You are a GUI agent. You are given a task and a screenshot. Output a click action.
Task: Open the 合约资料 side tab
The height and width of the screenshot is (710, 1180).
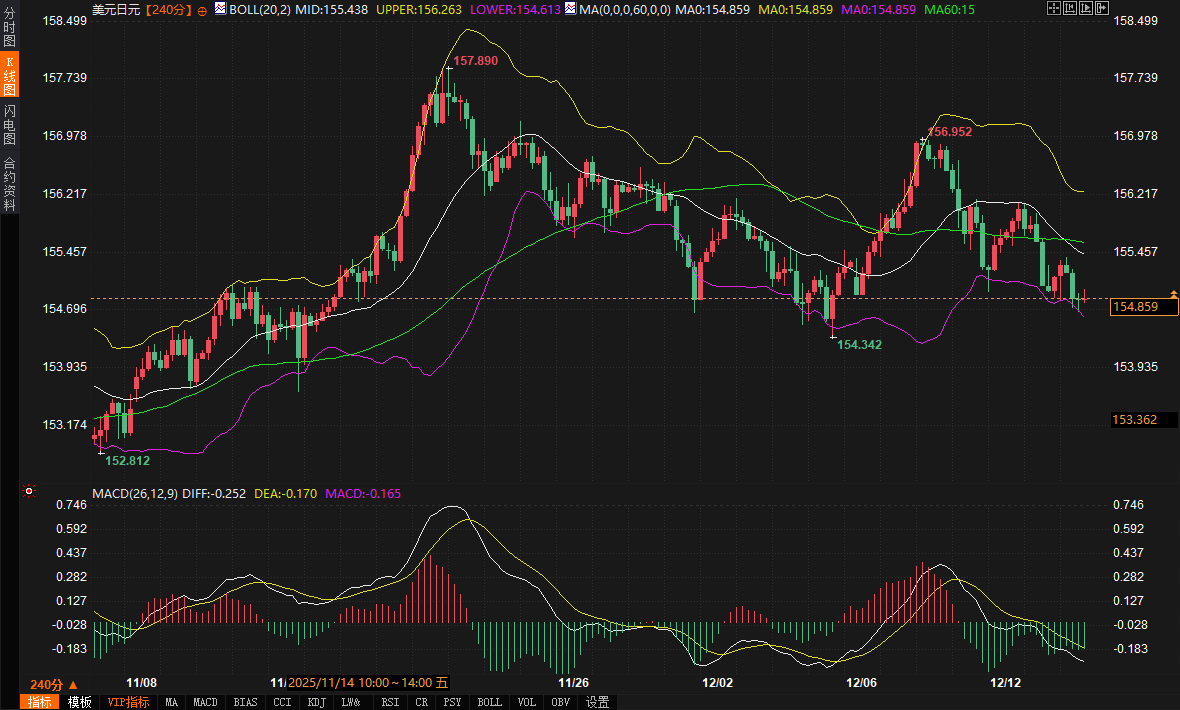coord(9,183)
